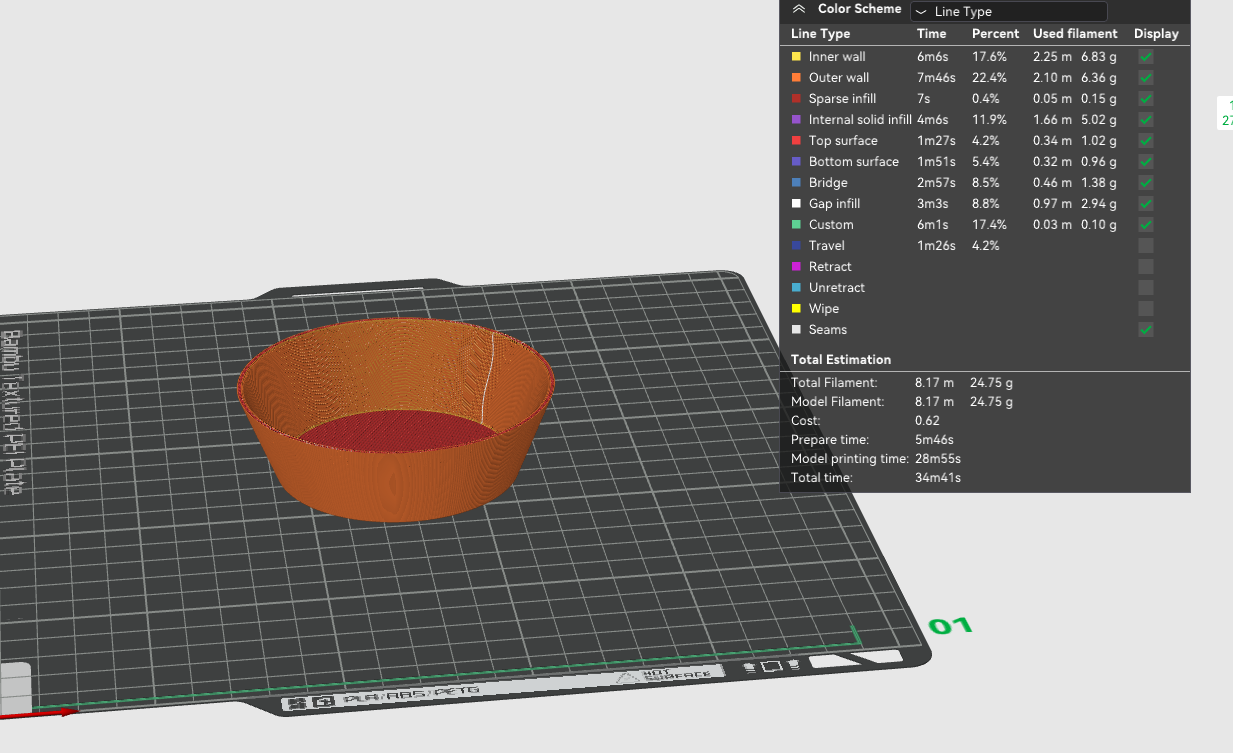Click the magenta Retract color swatch
The width and height of the screenshot is (1233, 753).
pos(796,267)
